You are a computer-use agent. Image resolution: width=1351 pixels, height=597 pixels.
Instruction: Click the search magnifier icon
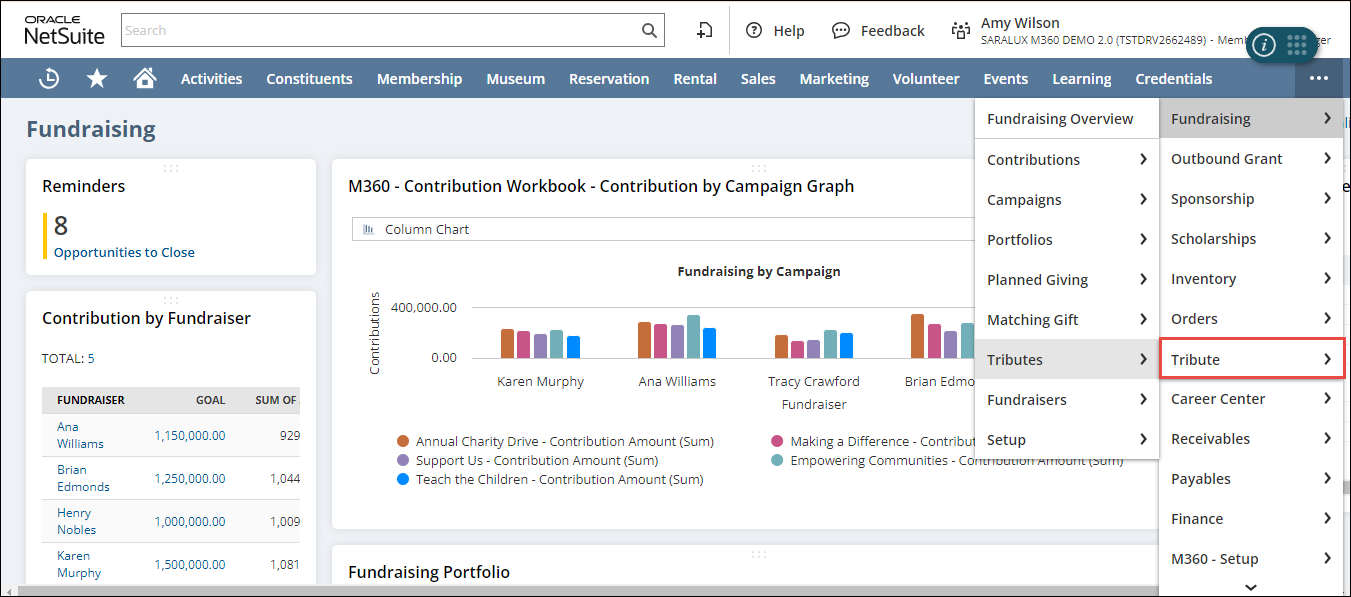[x=649, y=30]
